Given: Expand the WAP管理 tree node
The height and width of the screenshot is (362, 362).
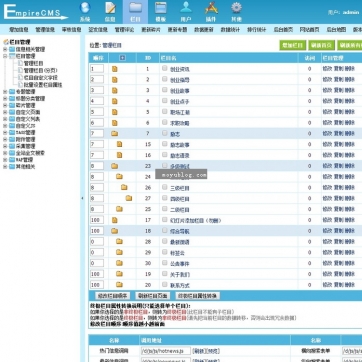Looking at the screenshot, I should 5,160.
